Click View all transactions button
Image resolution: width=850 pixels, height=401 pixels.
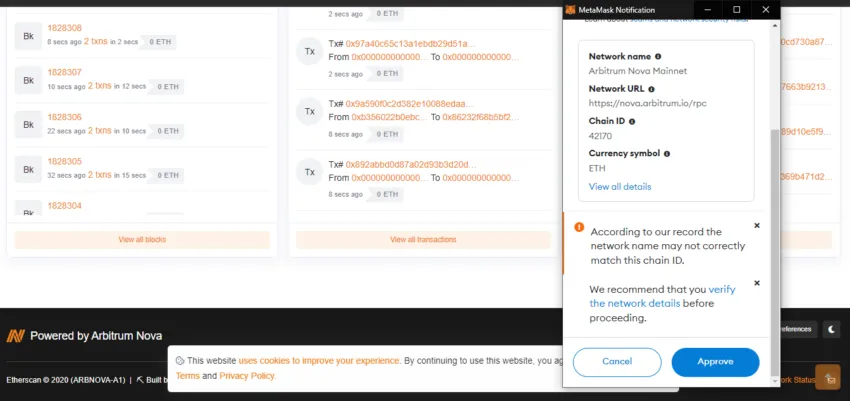pos(423,240)
